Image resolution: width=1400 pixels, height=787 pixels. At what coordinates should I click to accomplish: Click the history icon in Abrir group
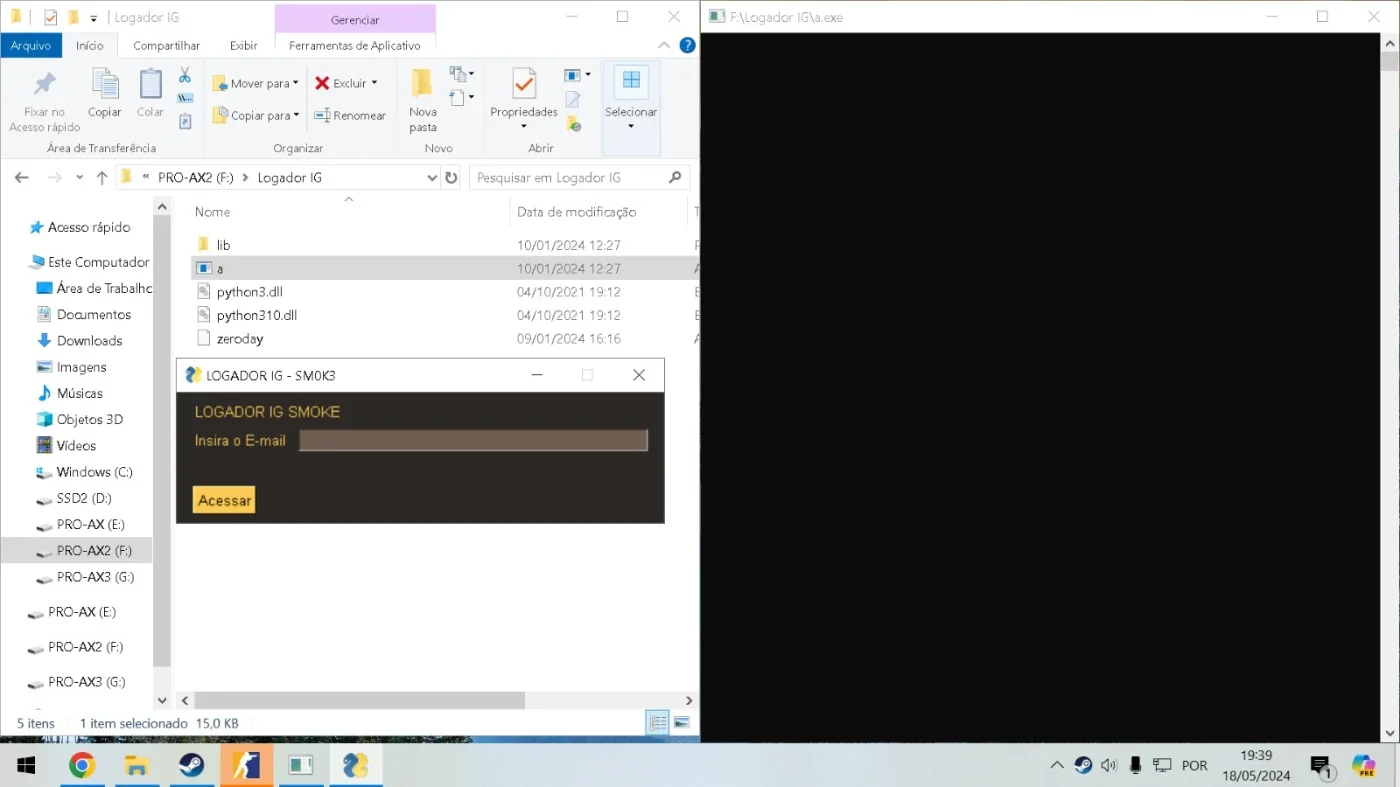click(x=573, y=124)
